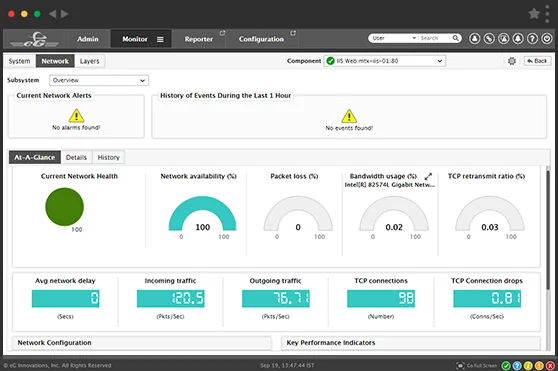Switch to the Layers tab

point(90,61)
